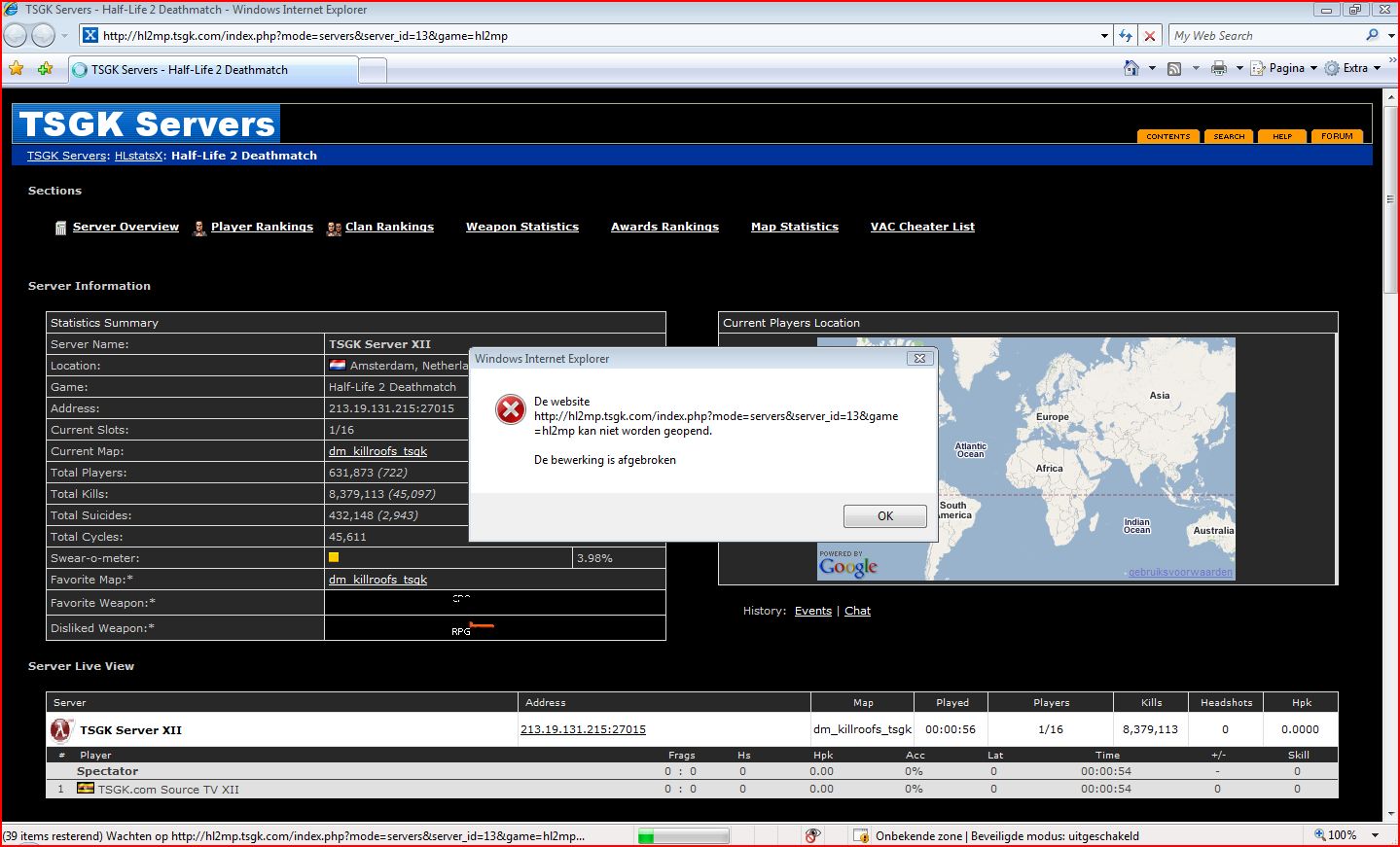Open Awards Rankings link

coord(664,227)
